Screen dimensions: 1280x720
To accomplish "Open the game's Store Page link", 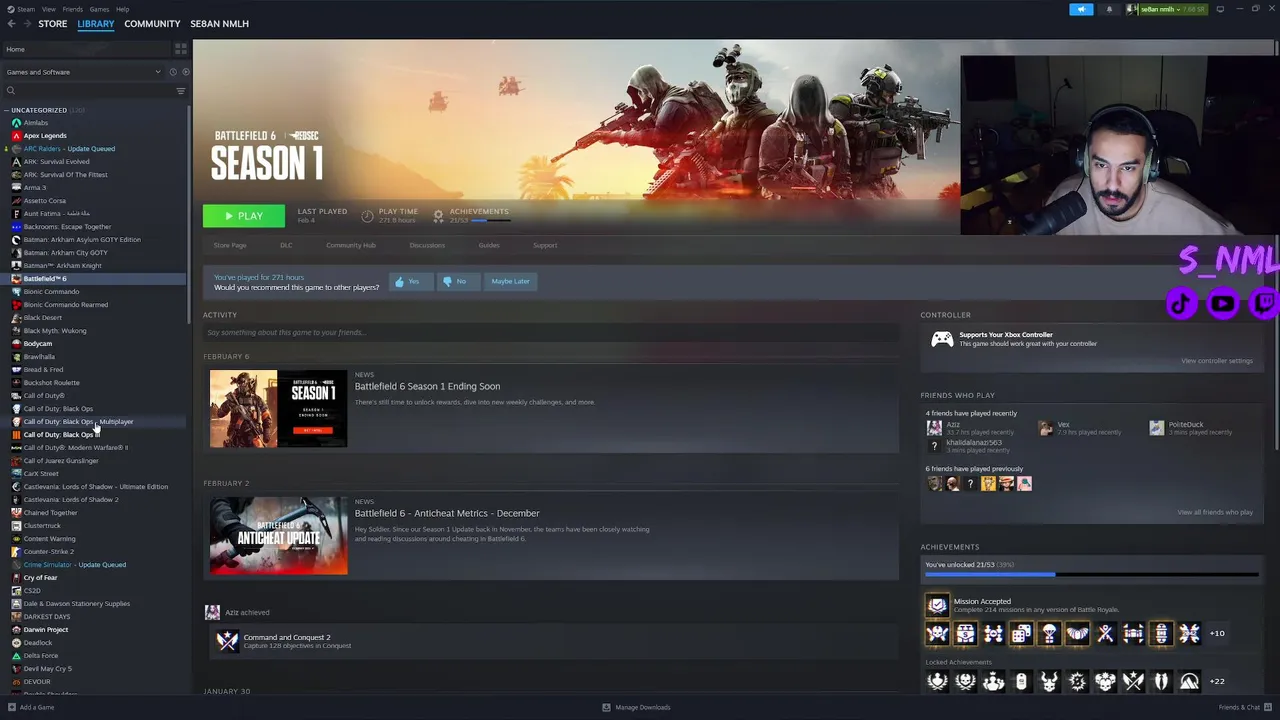I will [x=230, y=245].
